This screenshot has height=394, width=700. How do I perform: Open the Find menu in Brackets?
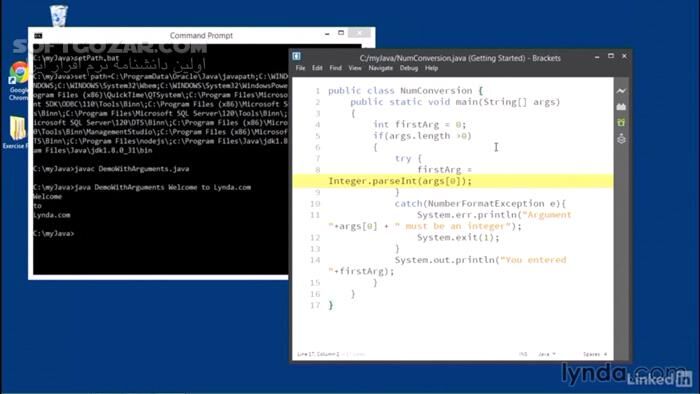(335, 68)
